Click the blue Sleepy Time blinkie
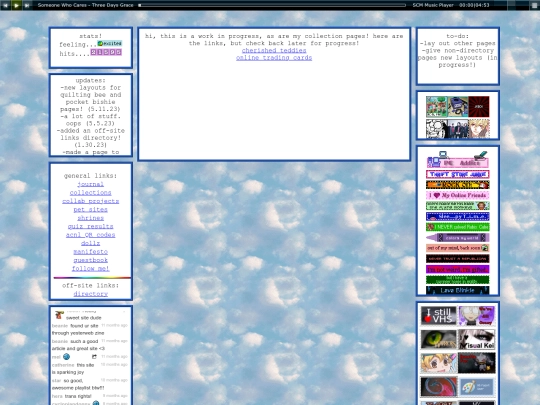This screenshot has width=540, height=405. 458,217
